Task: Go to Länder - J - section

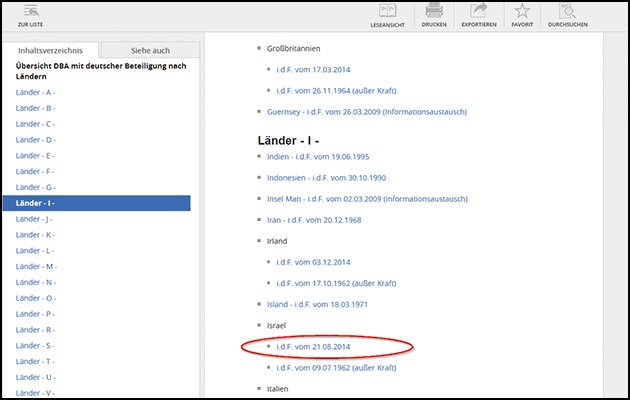Action: click(x=35, y=219)
